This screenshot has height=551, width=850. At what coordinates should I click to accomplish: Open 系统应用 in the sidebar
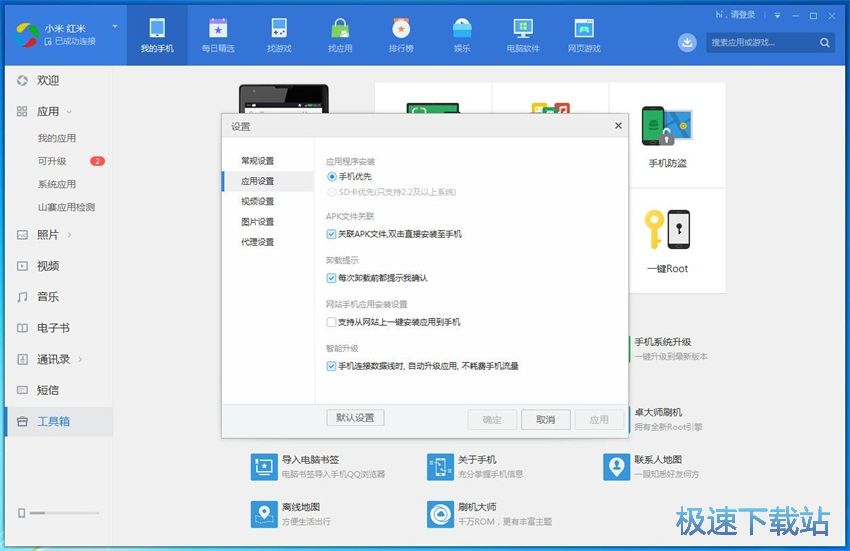coord(56,184)
